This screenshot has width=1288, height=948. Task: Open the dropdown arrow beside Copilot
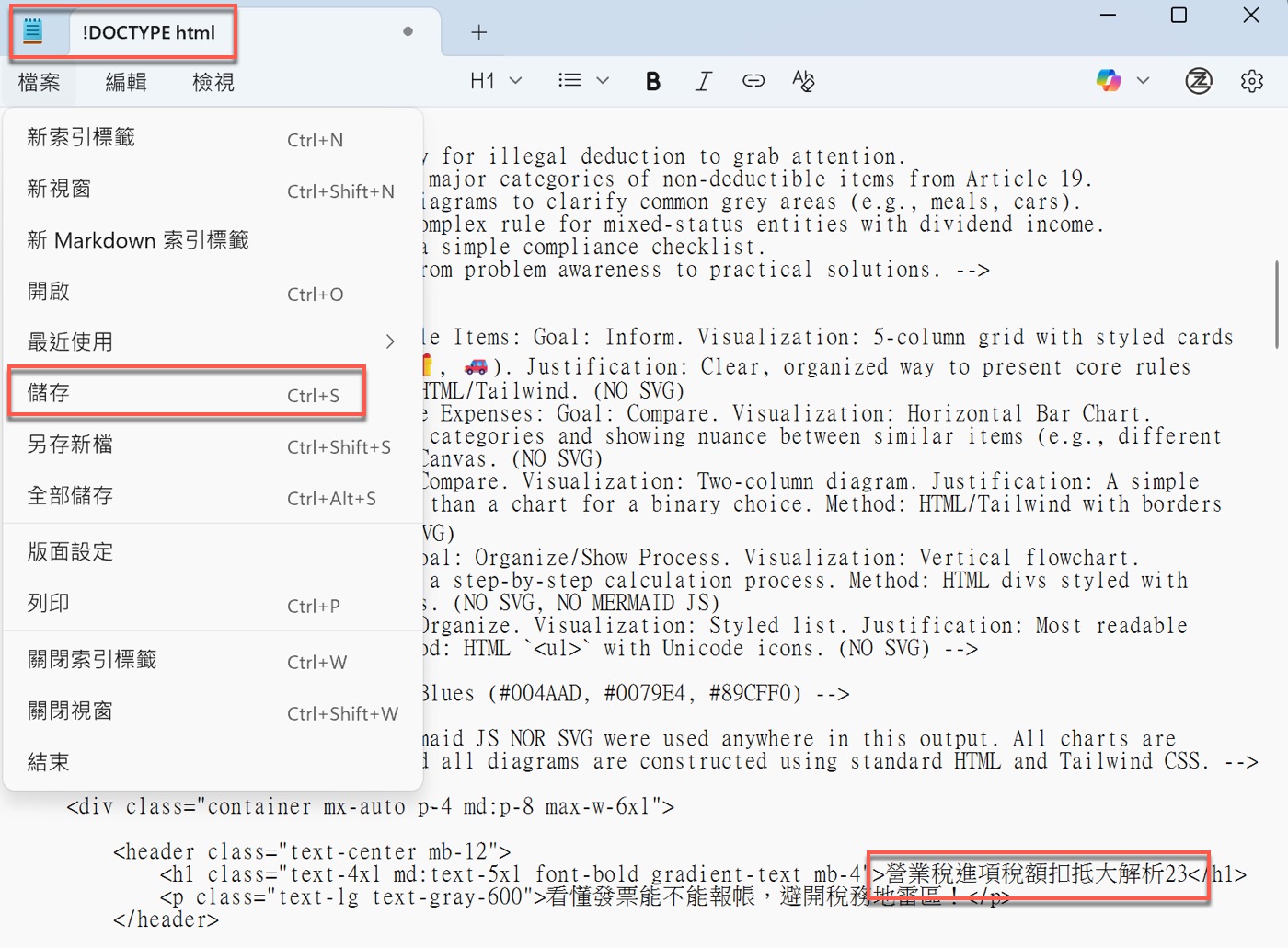click(x=1144, y=81)
